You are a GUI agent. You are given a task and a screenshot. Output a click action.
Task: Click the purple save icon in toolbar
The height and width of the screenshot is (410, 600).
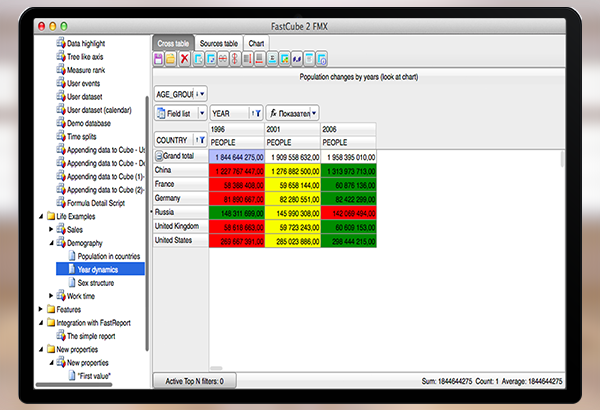pos(158,60)
